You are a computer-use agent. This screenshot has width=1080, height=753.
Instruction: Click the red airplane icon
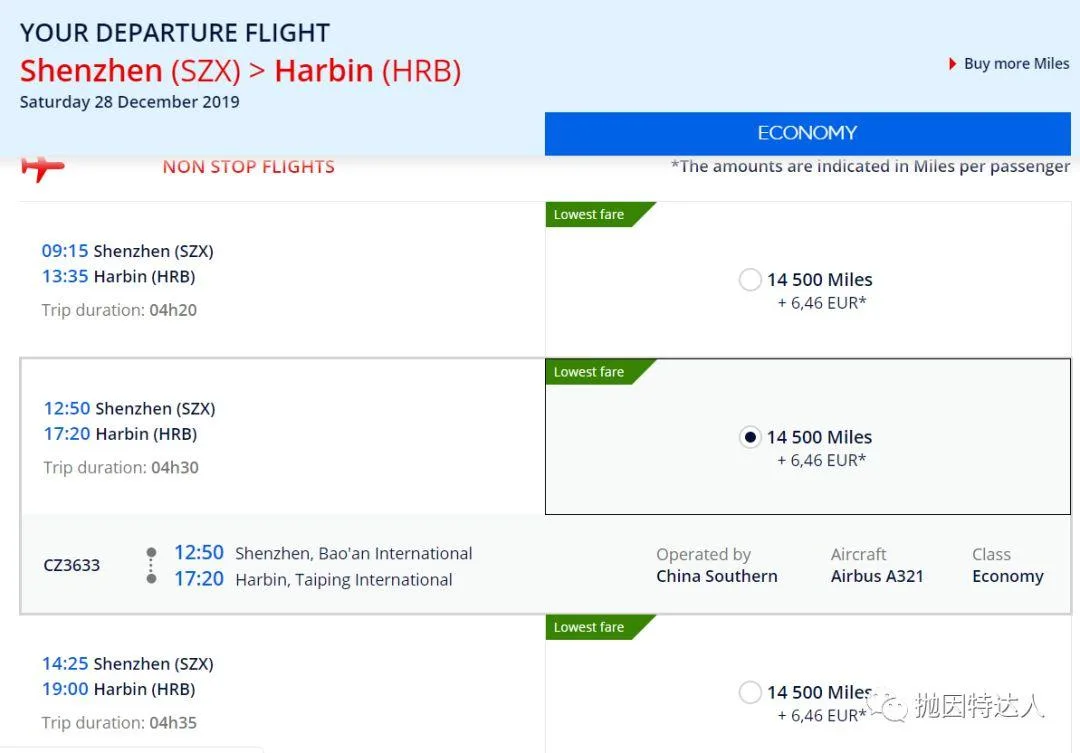(42, 167)
